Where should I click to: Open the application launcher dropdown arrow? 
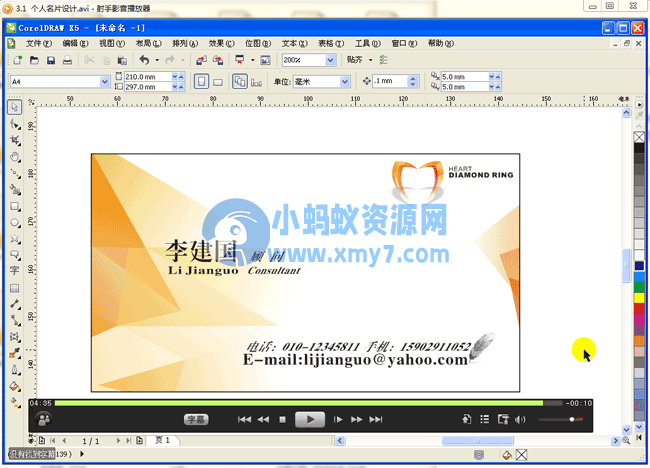click(x=252, y=60)
